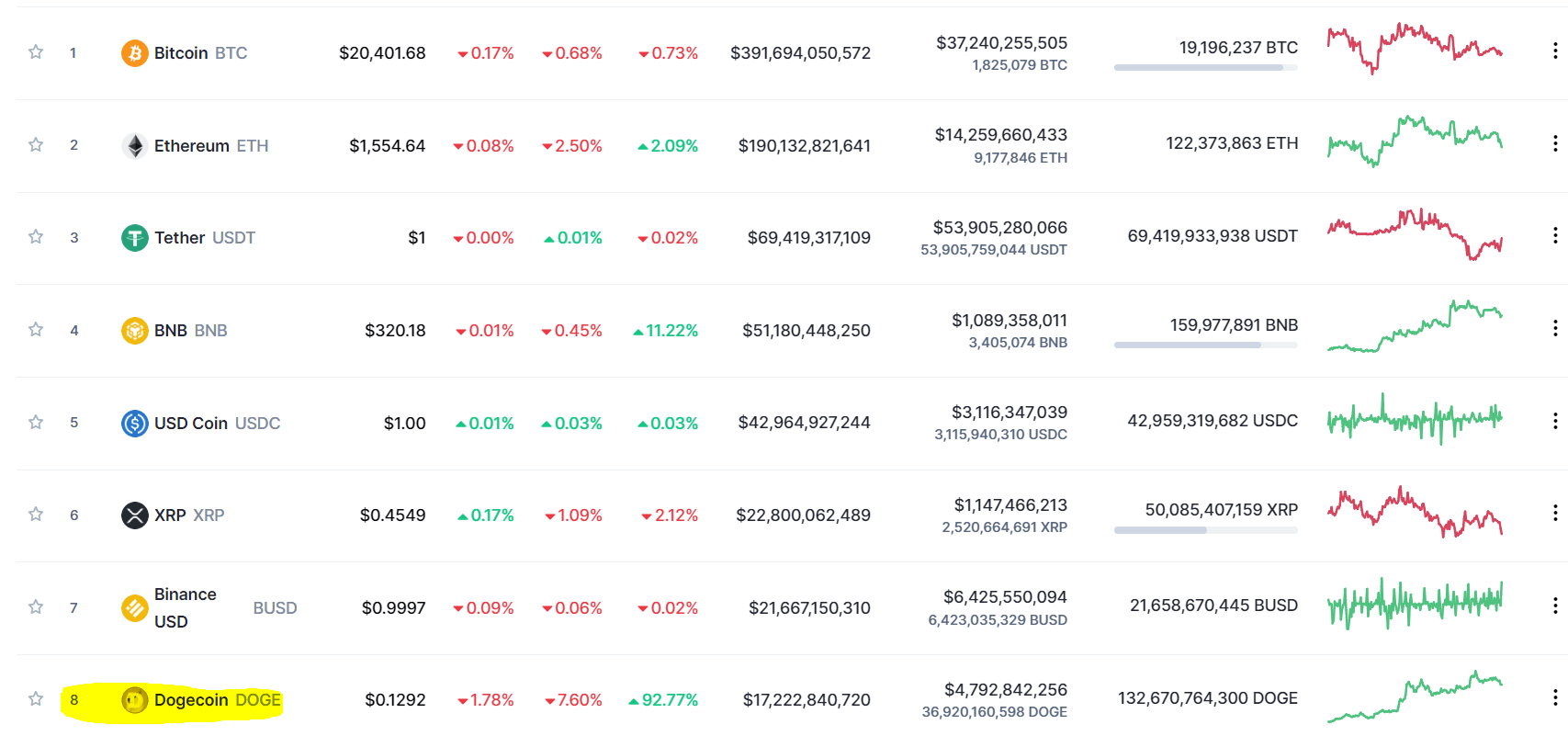1568x736 pixels.
Task: Toggle watchlist star for USD Coin
Action: coord(36,423)
